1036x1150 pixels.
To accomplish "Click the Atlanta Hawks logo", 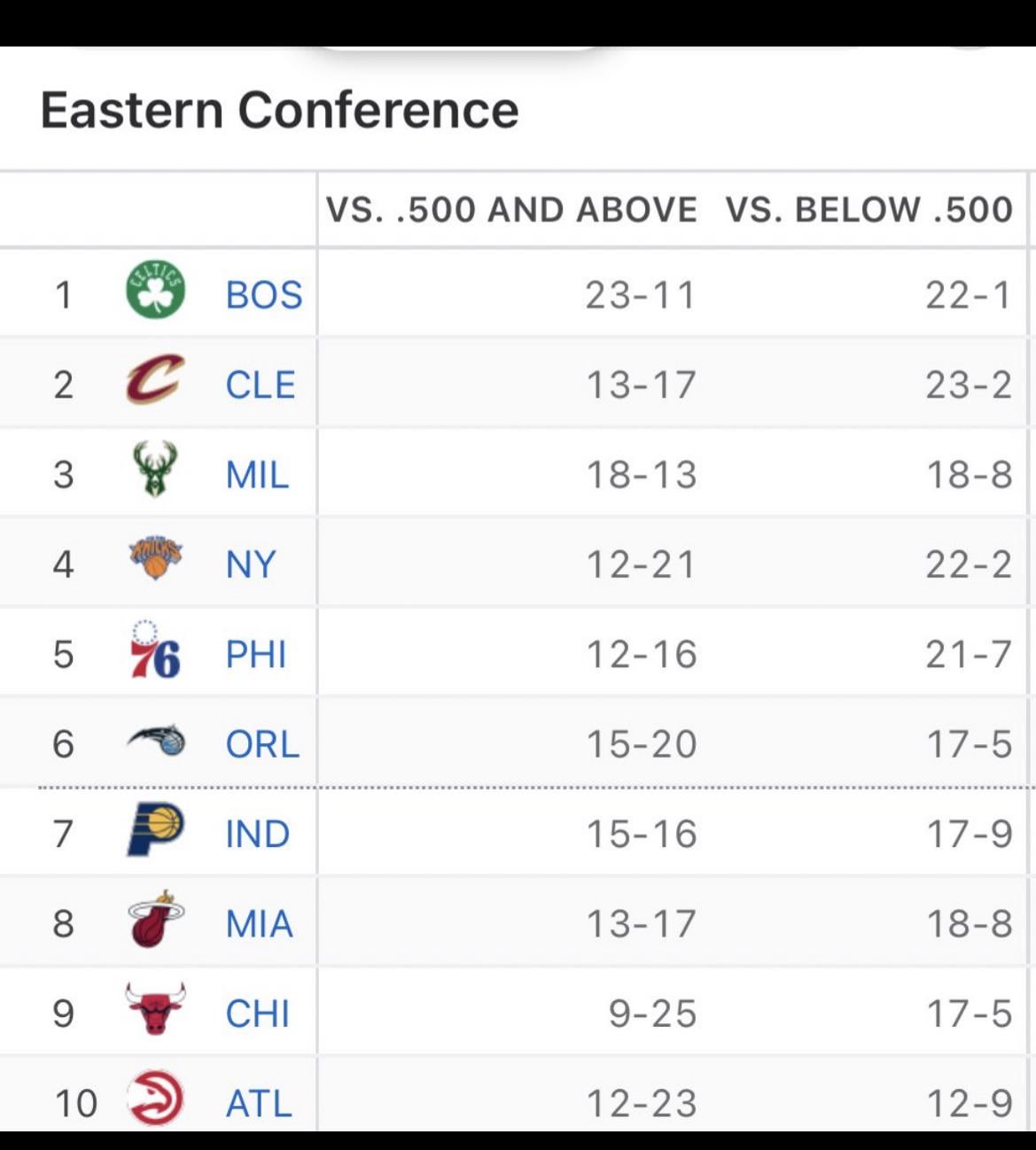I will [x=155, y=1099].
